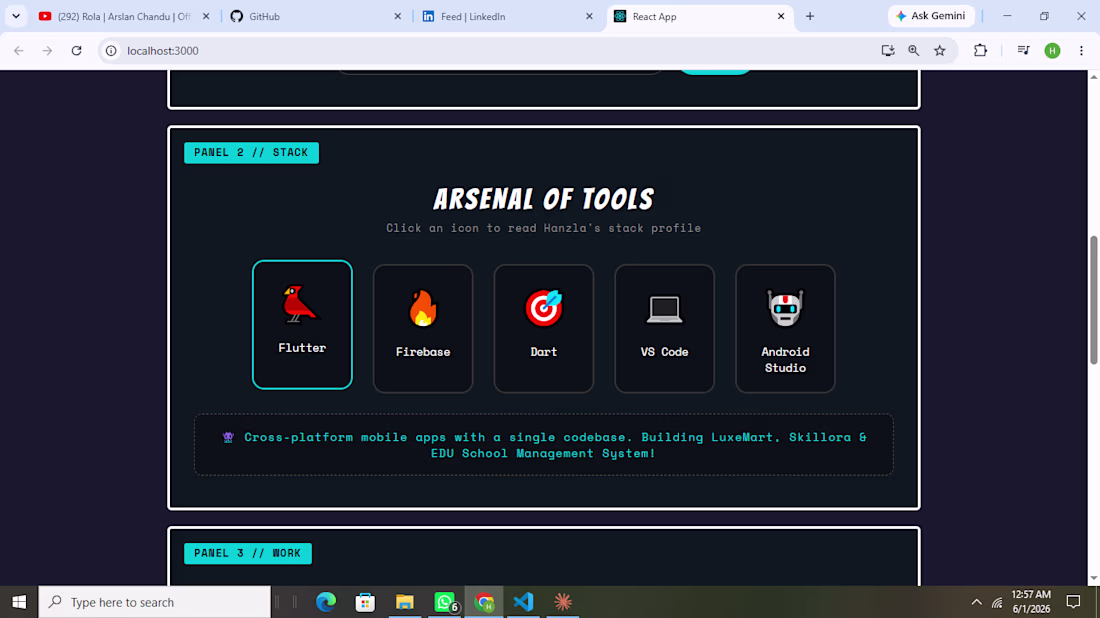Select the Firebase flame card
Image resolution: width=1100 pixels, height=618 pixels.
click(x=423, y=328)
